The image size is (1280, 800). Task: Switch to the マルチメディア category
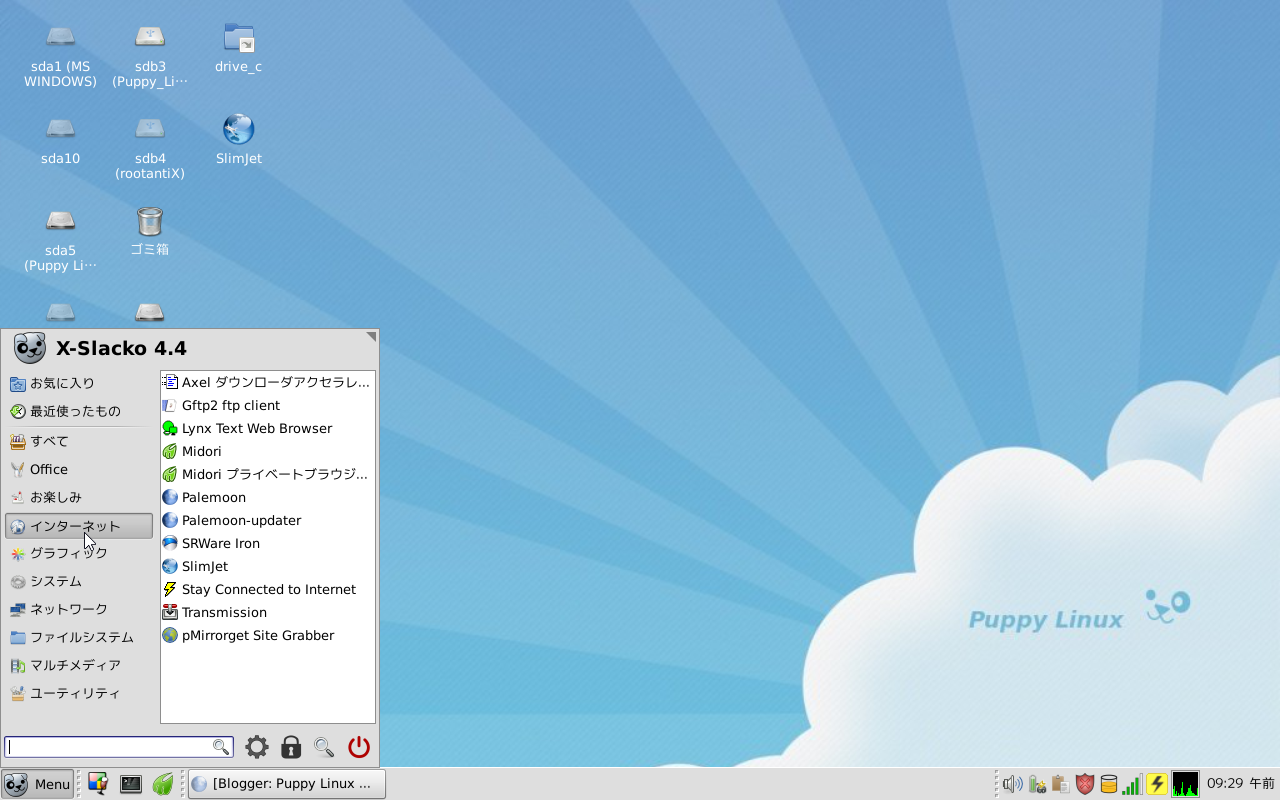tap(77, 665)
